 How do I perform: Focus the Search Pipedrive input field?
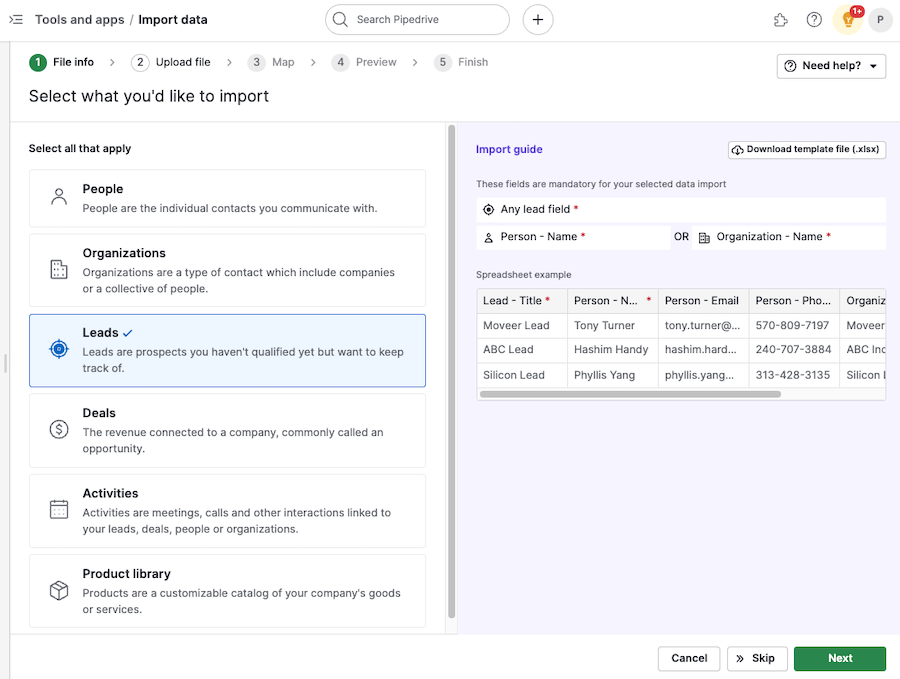click(417, 20)
